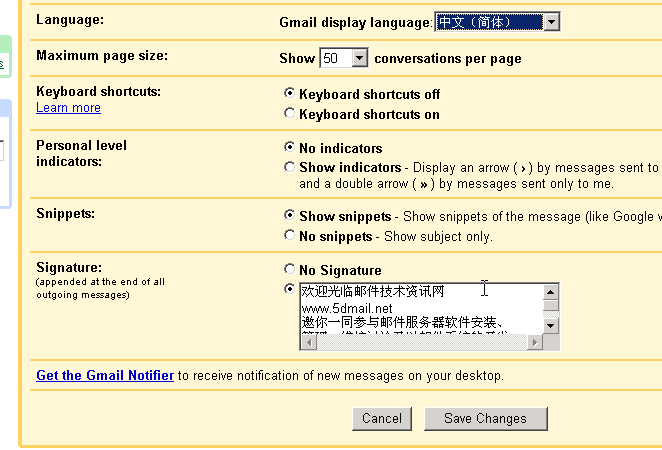Click the signature vertical scrollbar thumb
Image resolution: width=662 pixels, height=450 pixels.
tap(551, 305)
